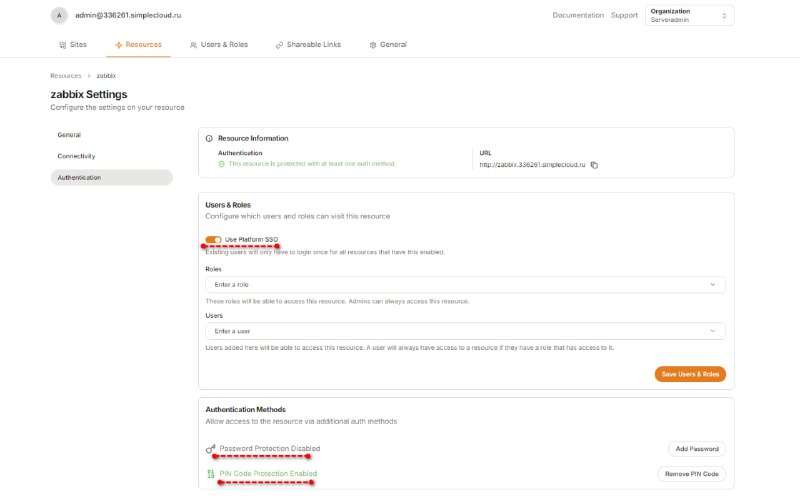800x499 pixels.
Task: Click the General tab gear icon
Action: tap(373, 45)
